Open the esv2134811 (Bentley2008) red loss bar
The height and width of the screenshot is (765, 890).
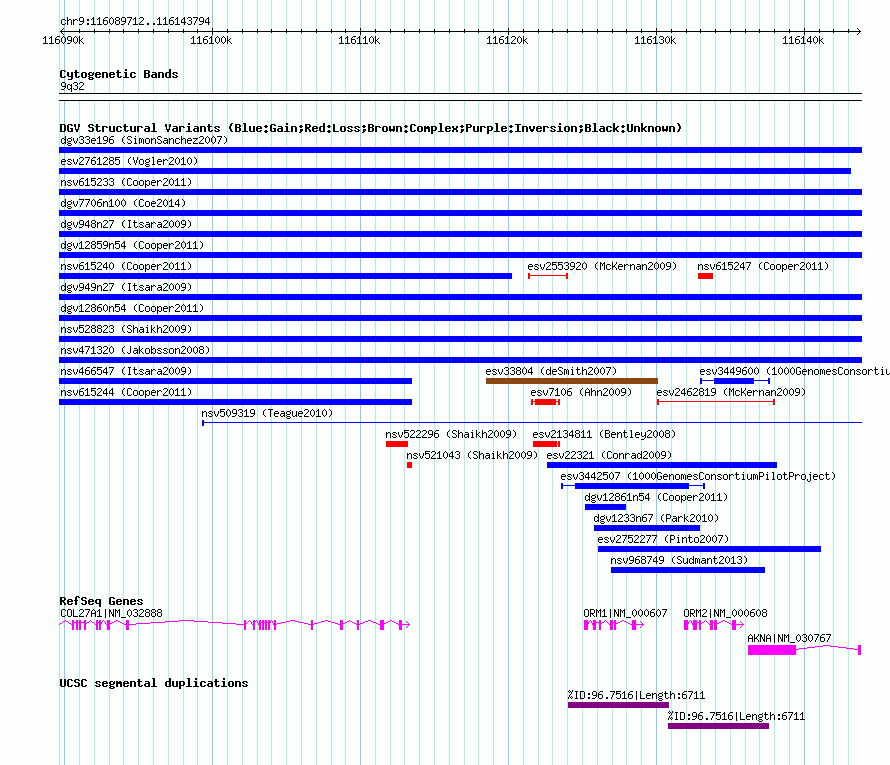click(x=546, y=444)
